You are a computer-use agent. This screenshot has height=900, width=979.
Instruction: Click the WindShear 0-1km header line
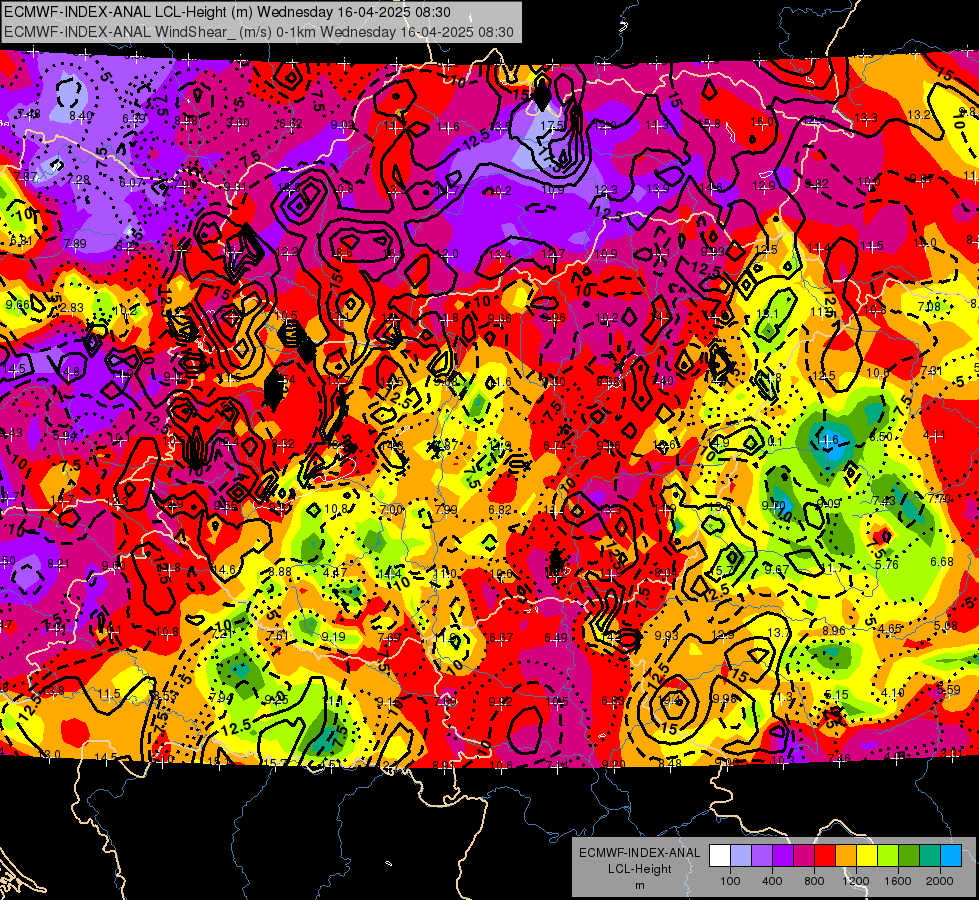click(258, 32)
